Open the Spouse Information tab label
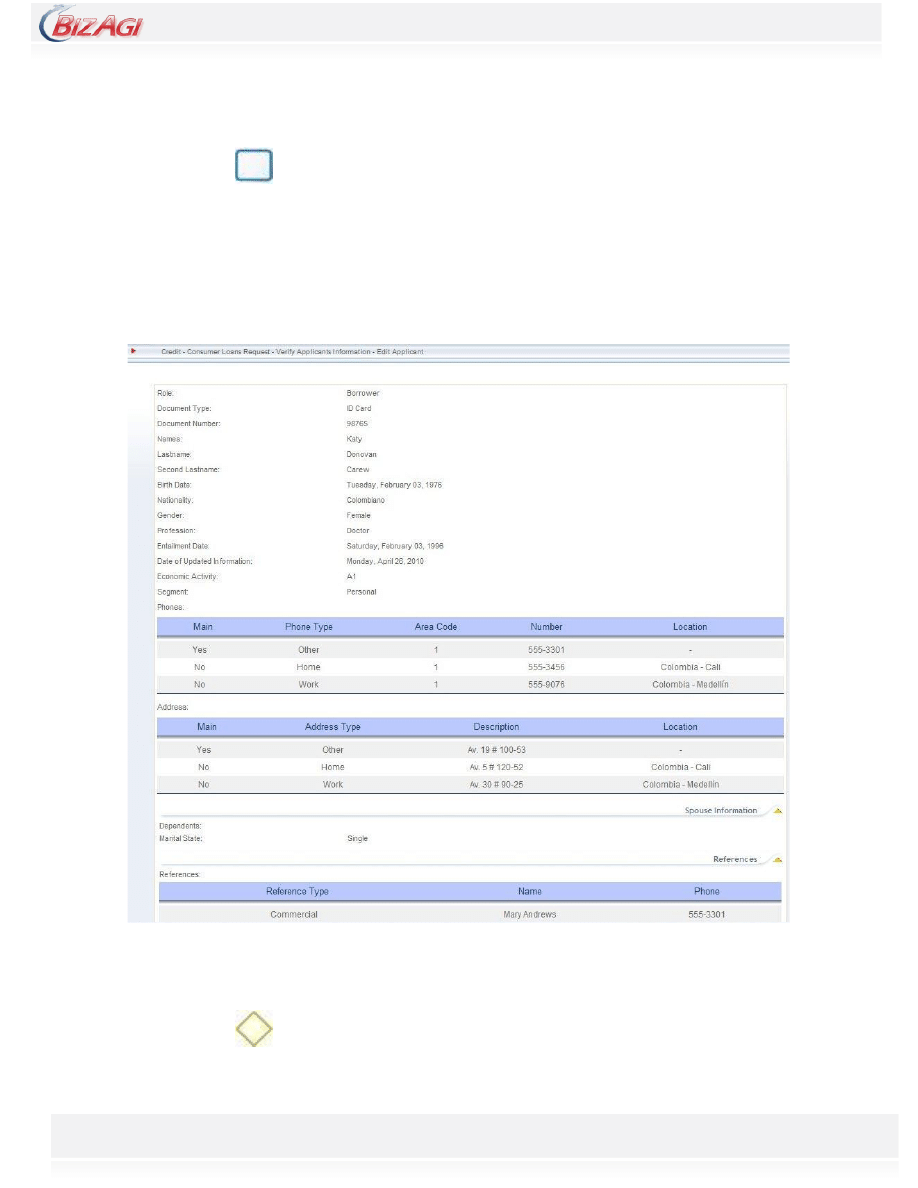 (720, 811)
